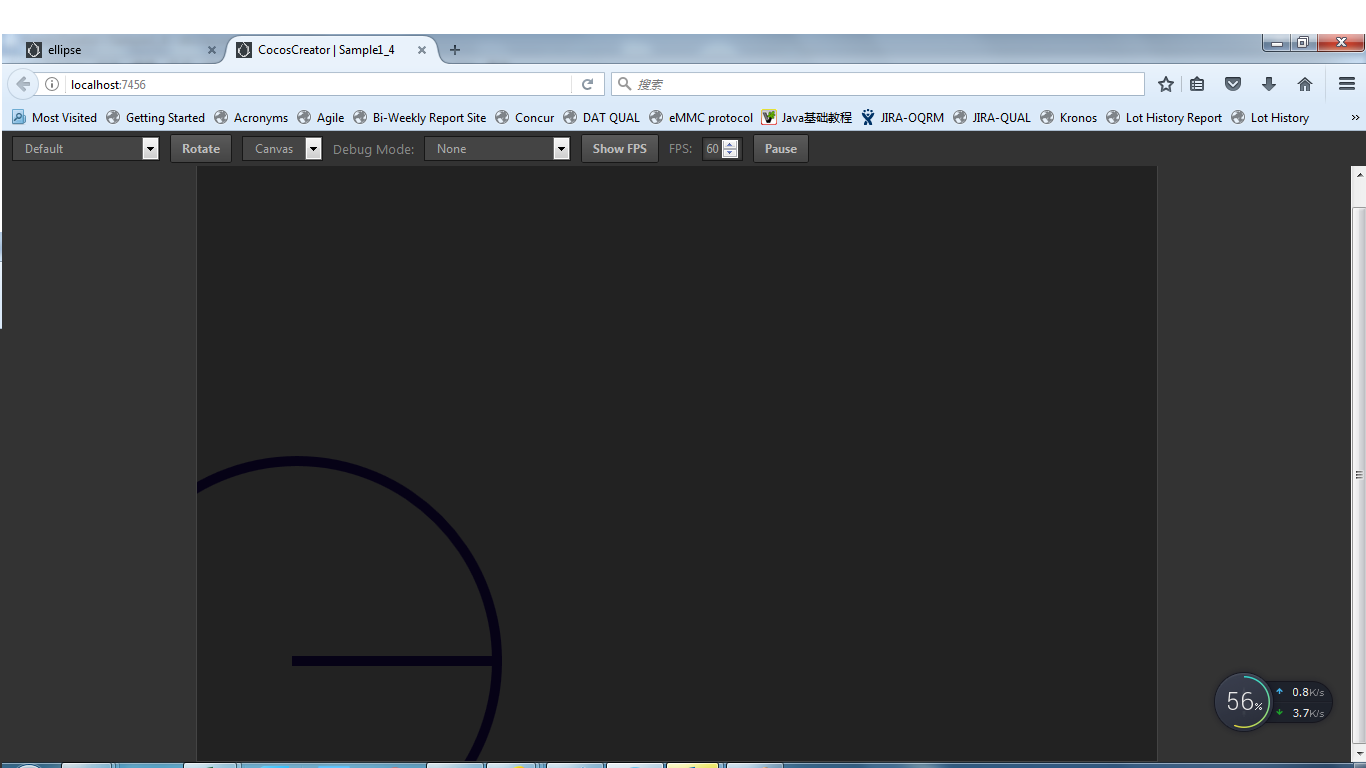1366x768 pixels.
Task: Open the Default device dropdown
Action: [x=85, y=149]
